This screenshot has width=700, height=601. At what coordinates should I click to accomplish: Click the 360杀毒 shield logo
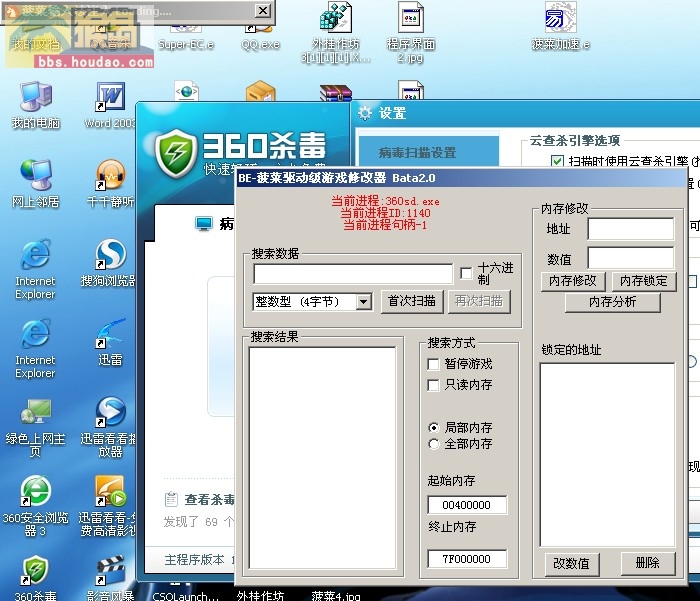pyautogui.click(x=176, y=153)
